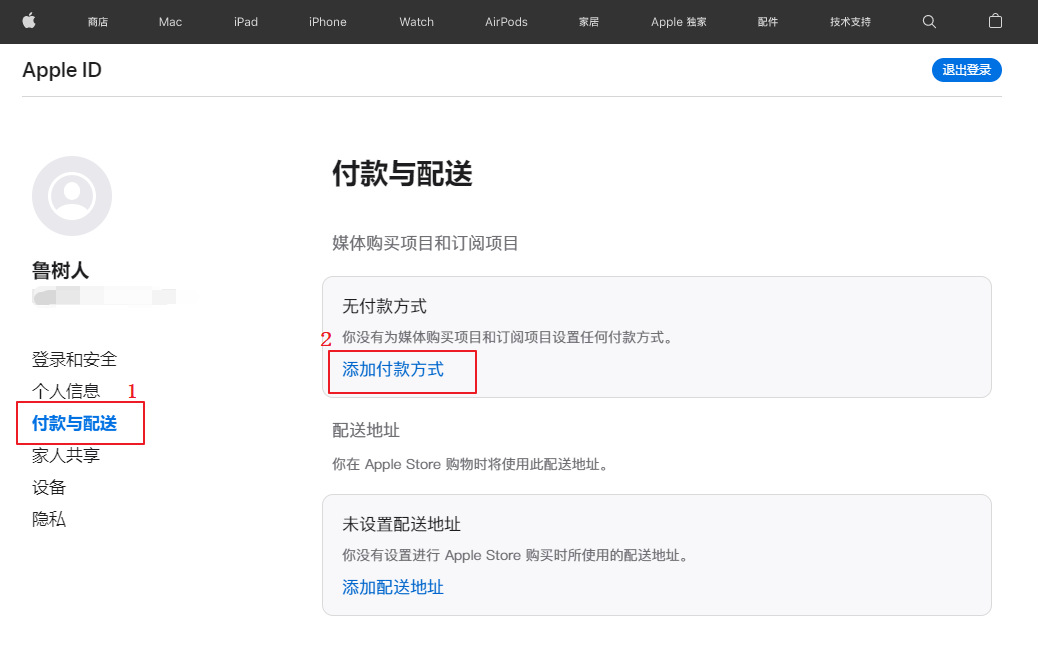1038x648 pixels.
Task: Click the 添加配送地址 link
Action: click(x=393, y=587)
